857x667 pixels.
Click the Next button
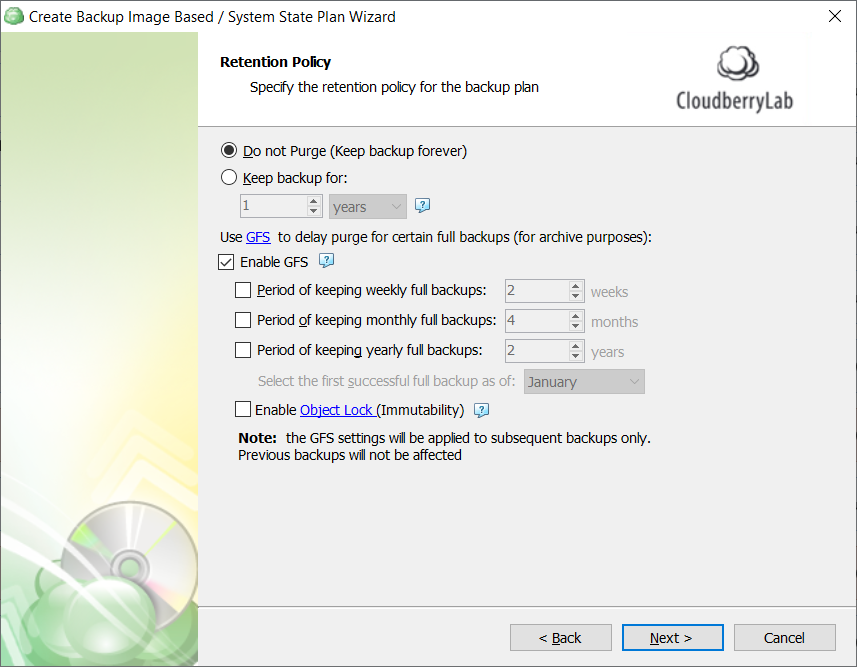(x=672, y=637)
